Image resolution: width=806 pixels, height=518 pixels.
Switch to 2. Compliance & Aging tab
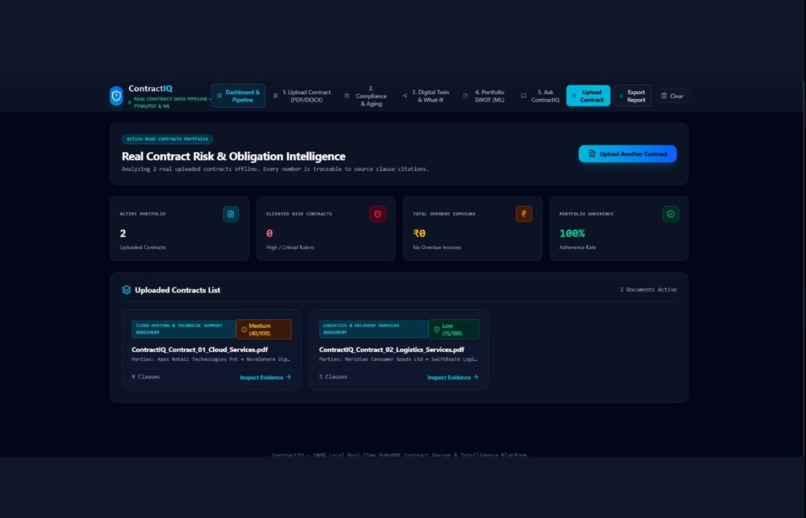[366, 96]
